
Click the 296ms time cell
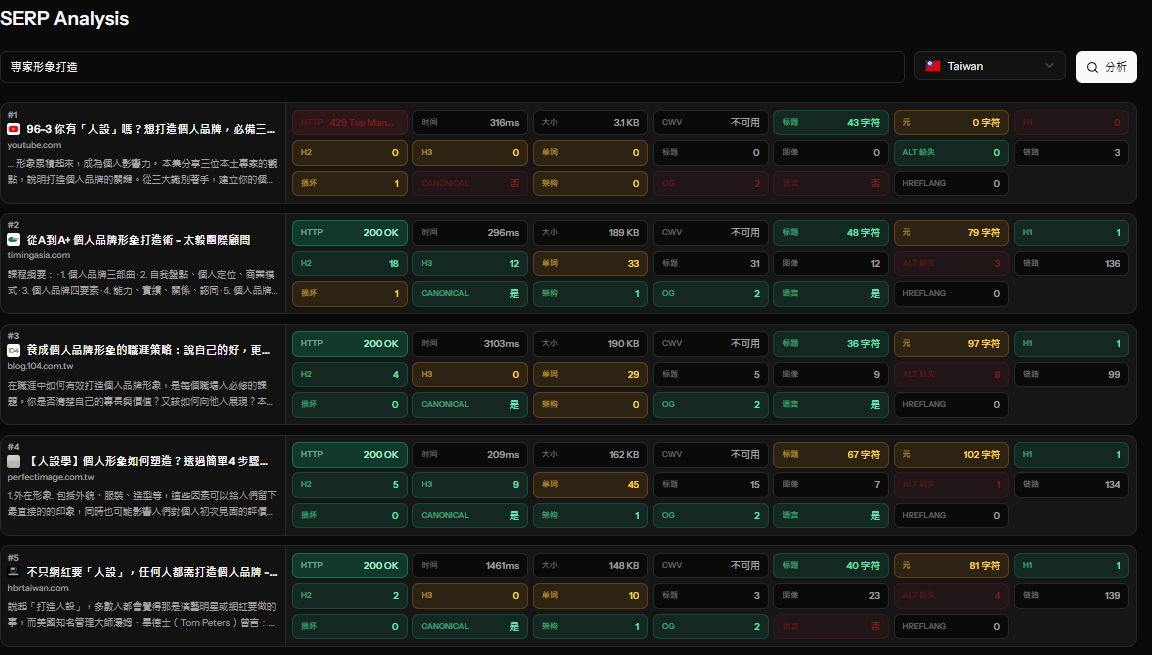click(x=470, y=233)
